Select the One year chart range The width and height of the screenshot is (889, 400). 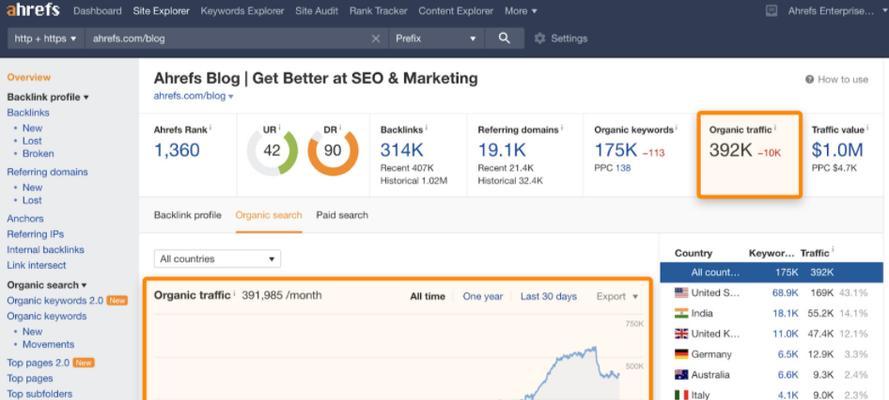[482, 296]
